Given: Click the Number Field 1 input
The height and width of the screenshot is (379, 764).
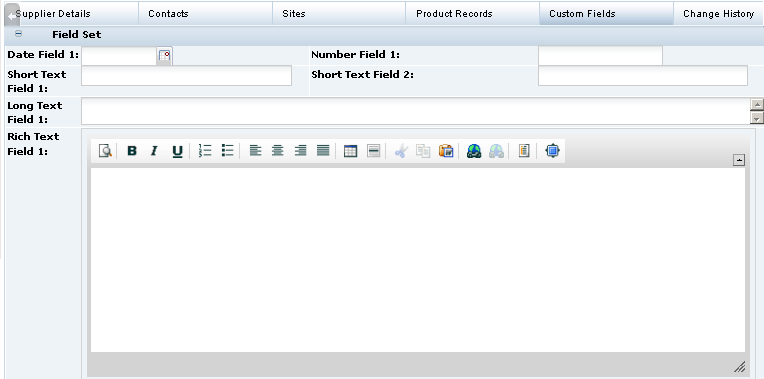Looking at the screenshot, I should coord(600,56).
